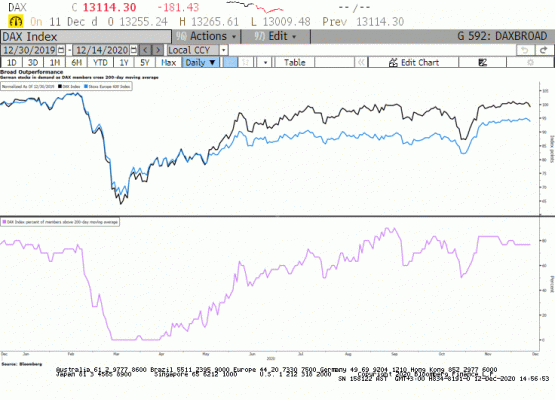Switch to Table view
Screen dimensions: 555x400
294,62
